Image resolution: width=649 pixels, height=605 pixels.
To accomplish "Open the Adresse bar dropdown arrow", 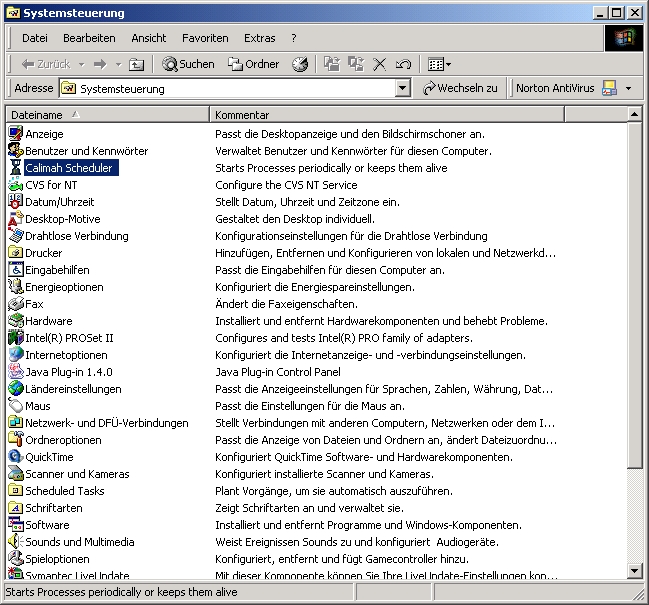I will (402, 88).
